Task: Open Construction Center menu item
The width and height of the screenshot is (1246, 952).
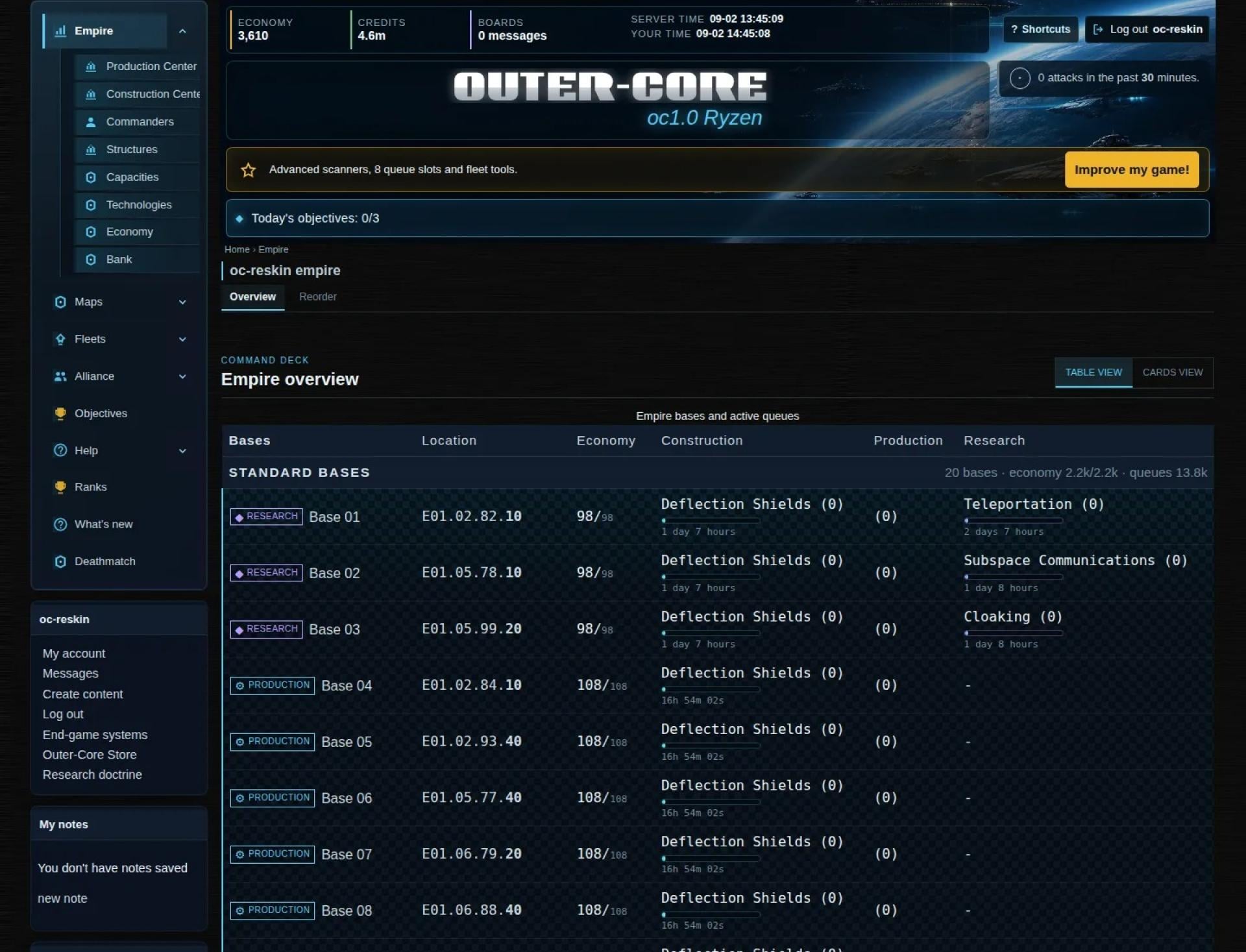Action: pos(138,94)
